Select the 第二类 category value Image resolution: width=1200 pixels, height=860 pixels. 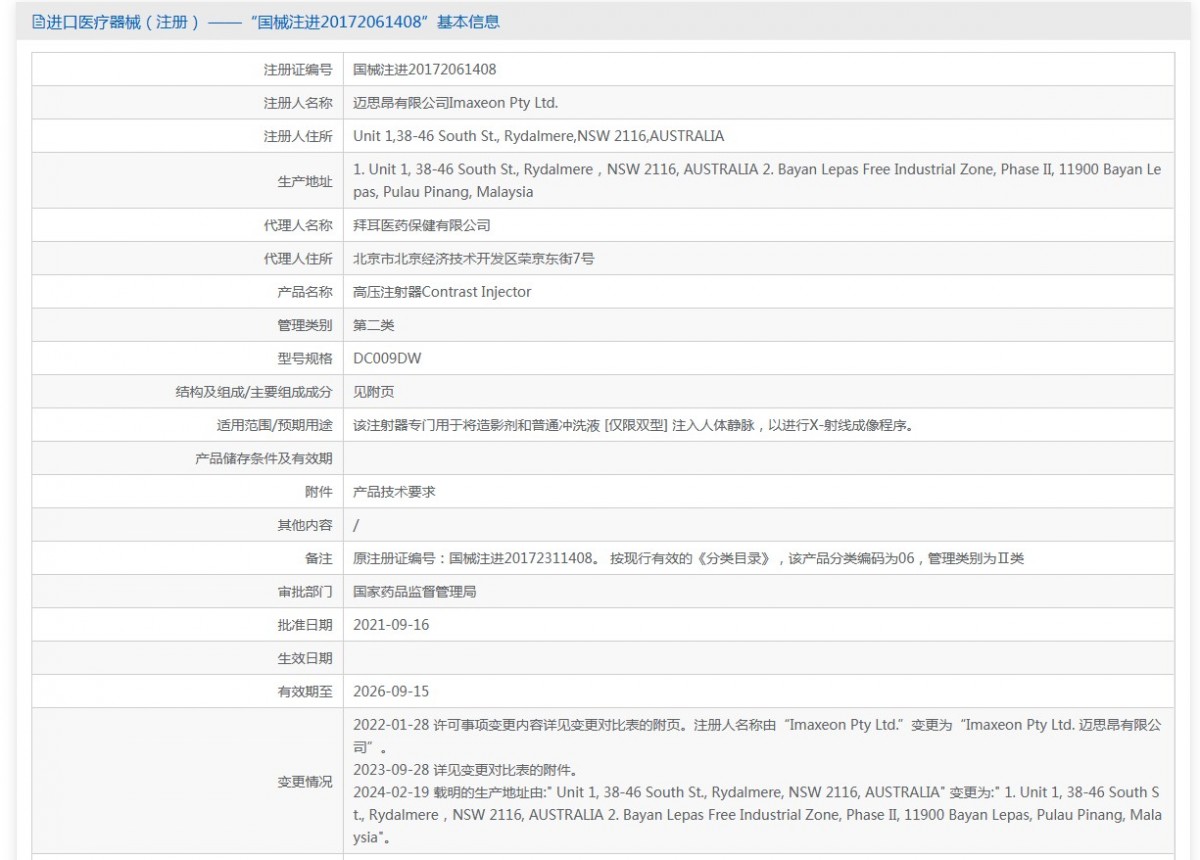374,325
